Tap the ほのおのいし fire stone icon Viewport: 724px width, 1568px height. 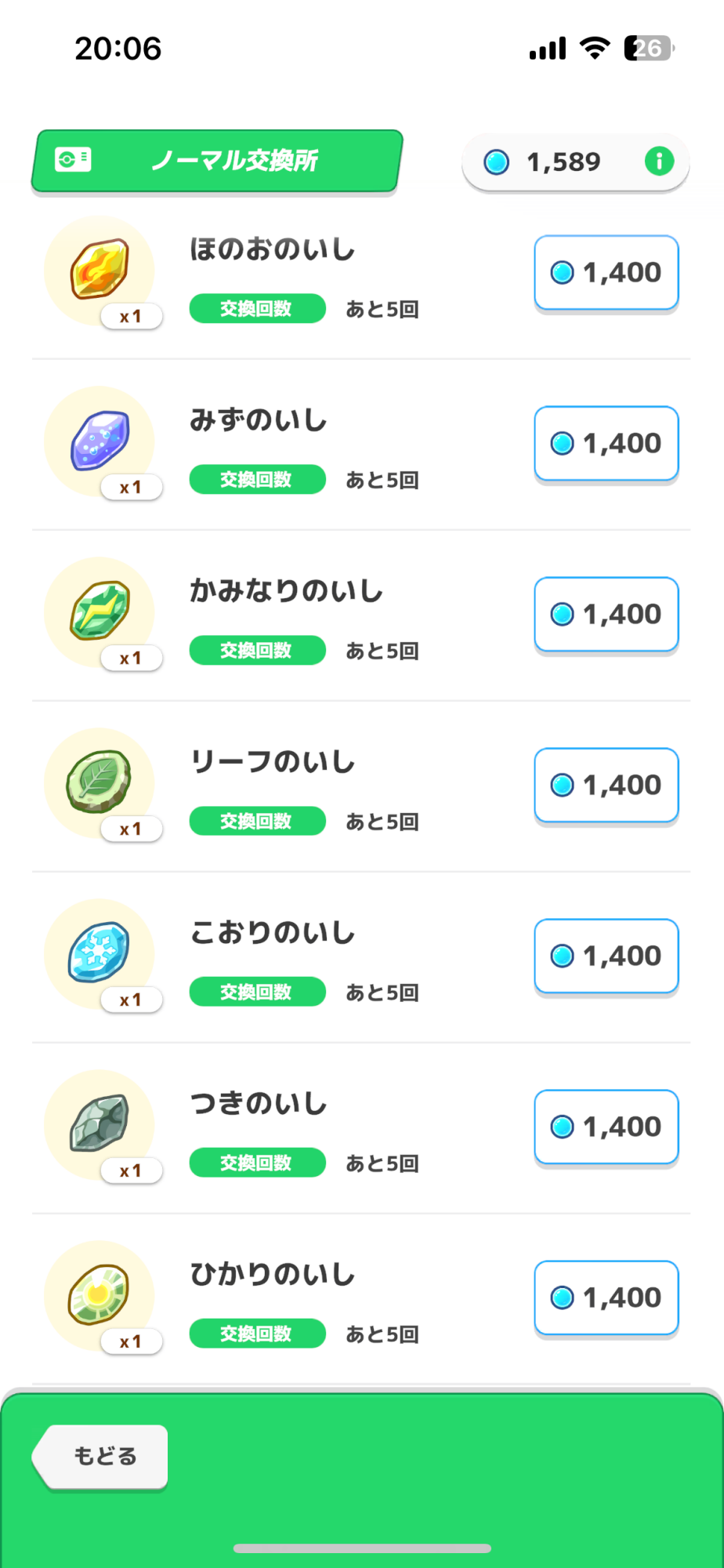coord(100,270)
